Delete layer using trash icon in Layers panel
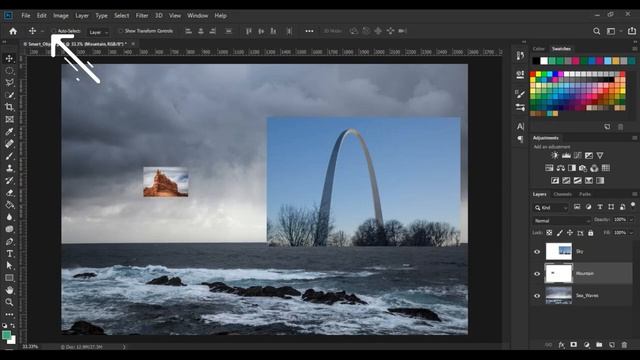The image size is (640, 360). point(624,345)
